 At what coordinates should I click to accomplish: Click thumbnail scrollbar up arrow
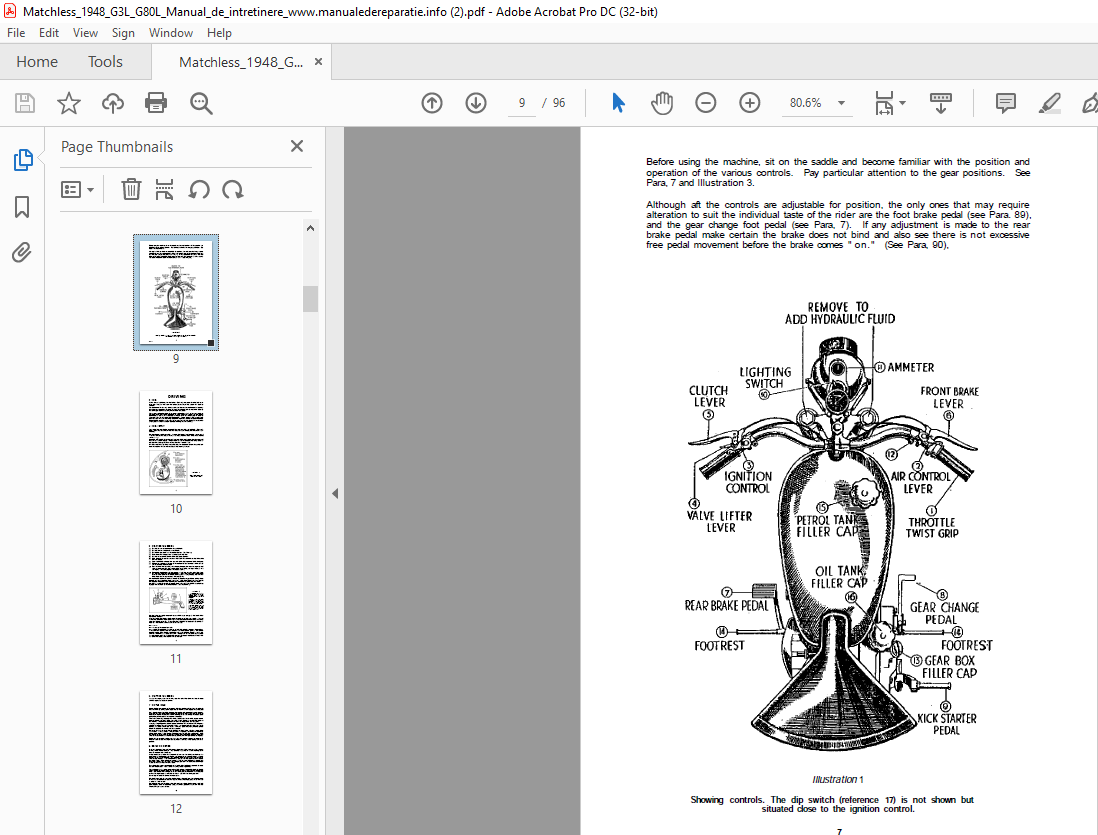tap(310, 228)
